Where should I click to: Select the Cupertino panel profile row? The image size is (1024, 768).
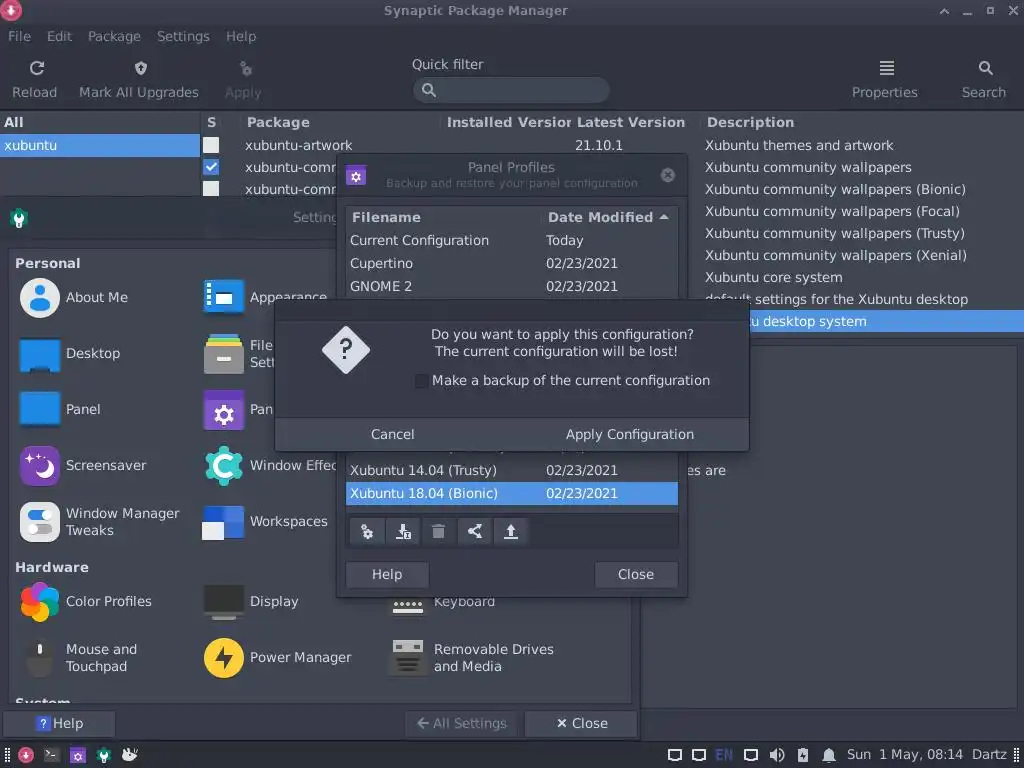pos(511,264)
